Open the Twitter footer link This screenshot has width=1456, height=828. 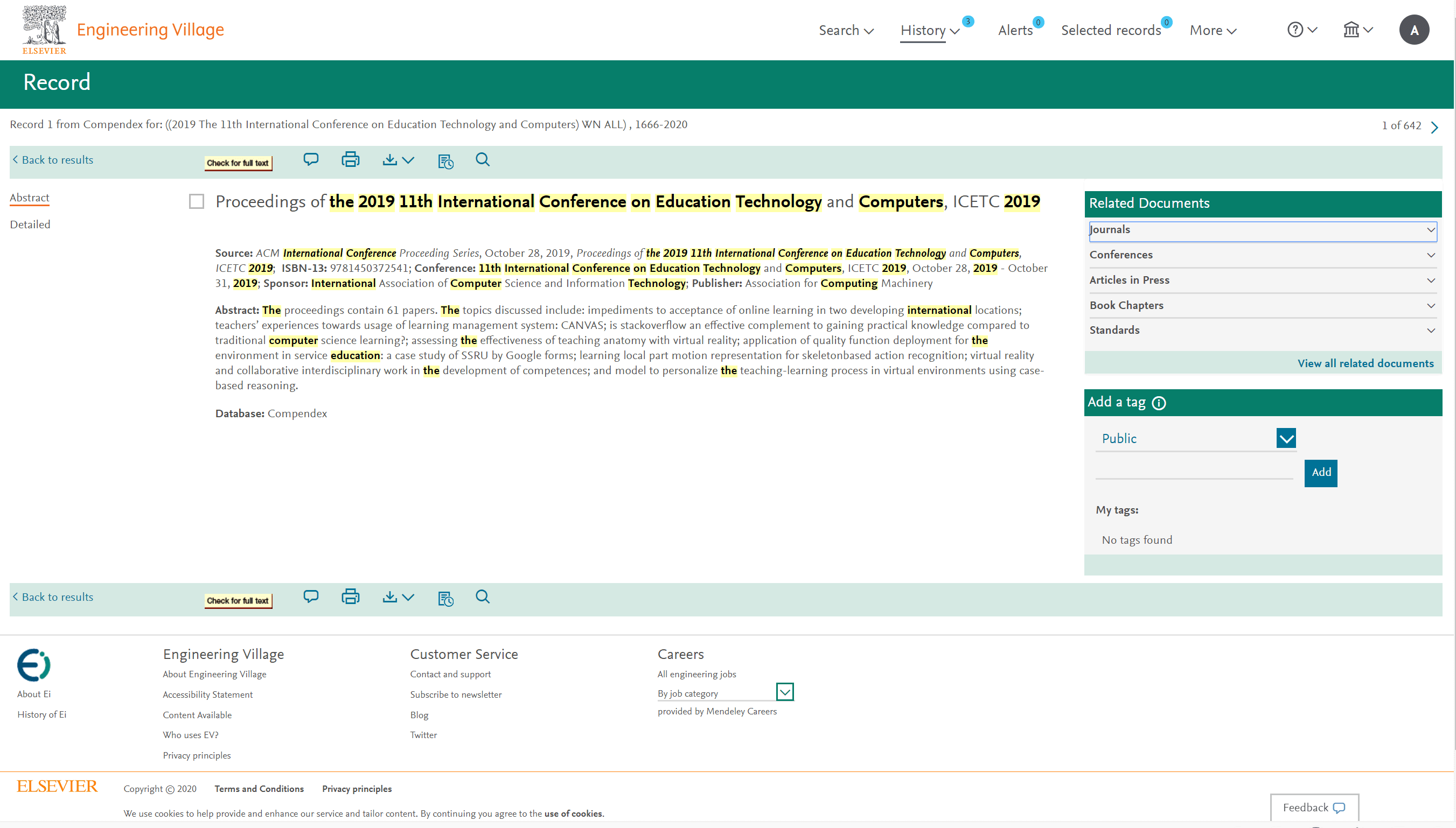pyautogui.click(x=423, y=735)
